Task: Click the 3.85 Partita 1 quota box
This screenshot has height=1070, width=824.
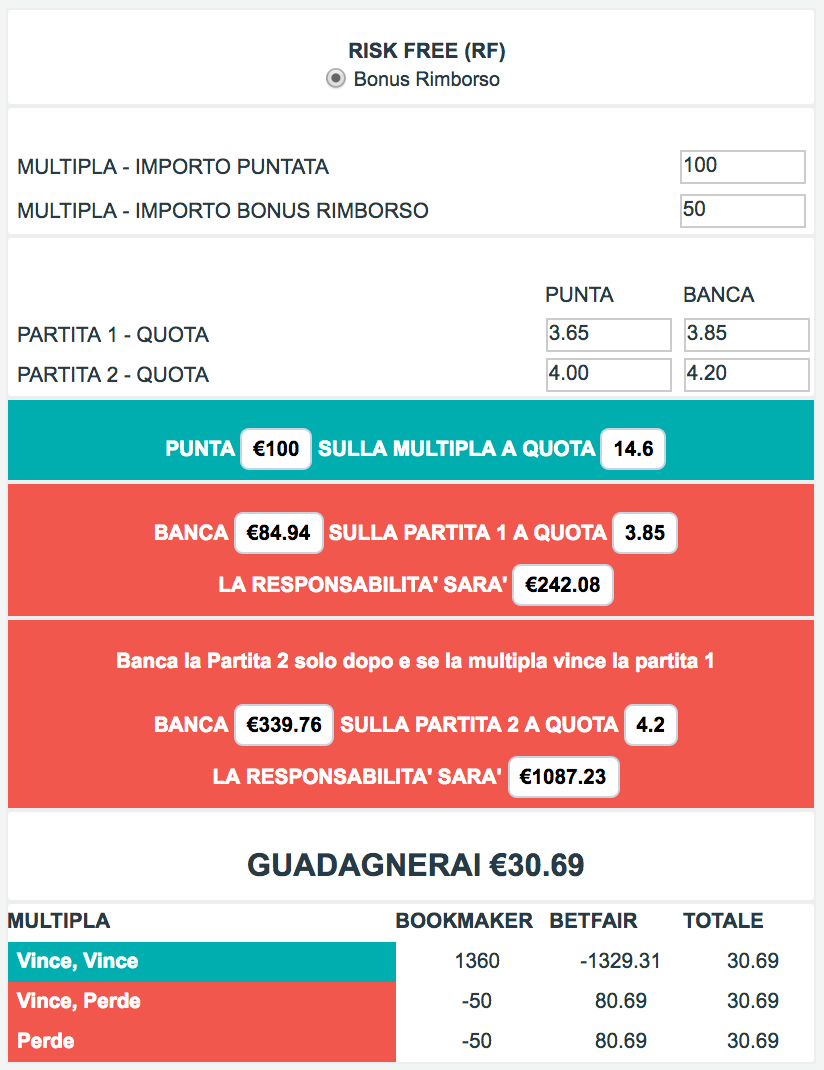Action: click(x=645, y=533)
